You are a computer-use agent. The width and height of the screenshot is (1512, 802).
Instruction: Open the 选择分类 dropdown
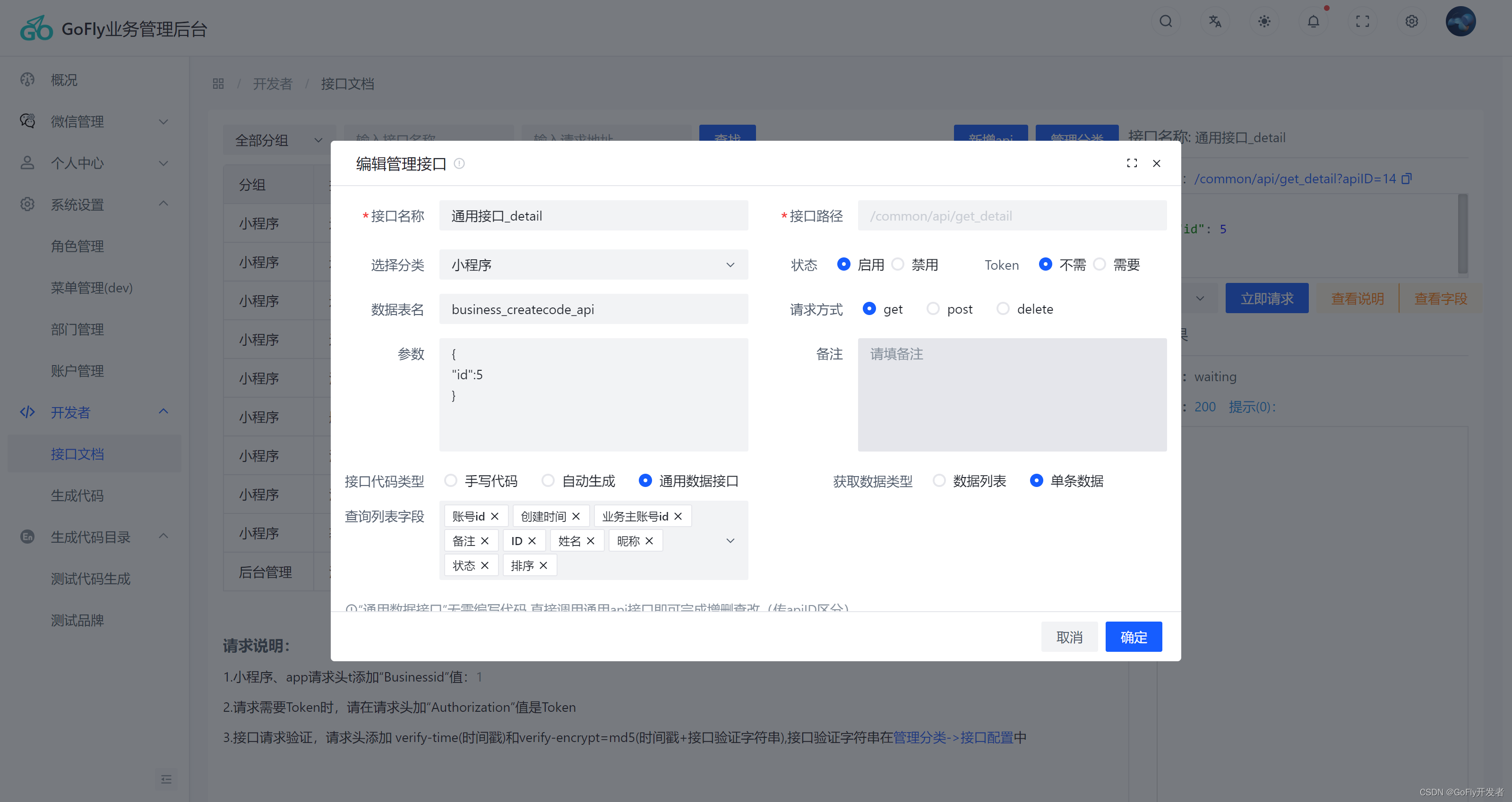point(593,264)
